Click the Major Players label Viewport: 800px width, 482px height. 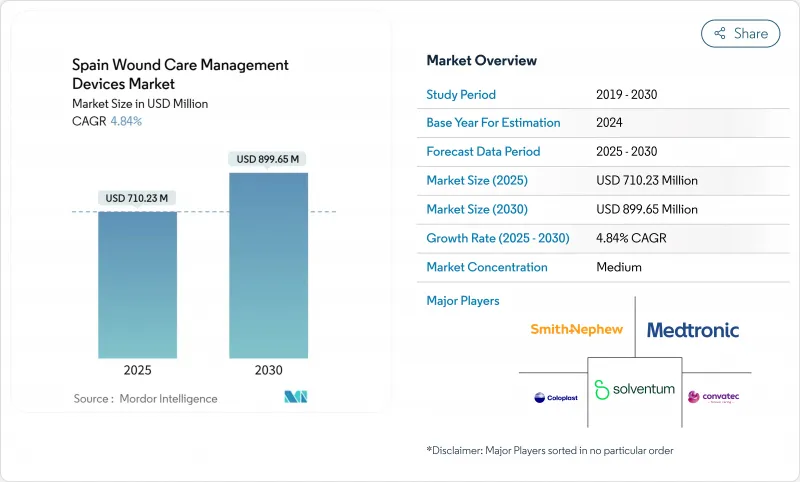click(463, 300)
